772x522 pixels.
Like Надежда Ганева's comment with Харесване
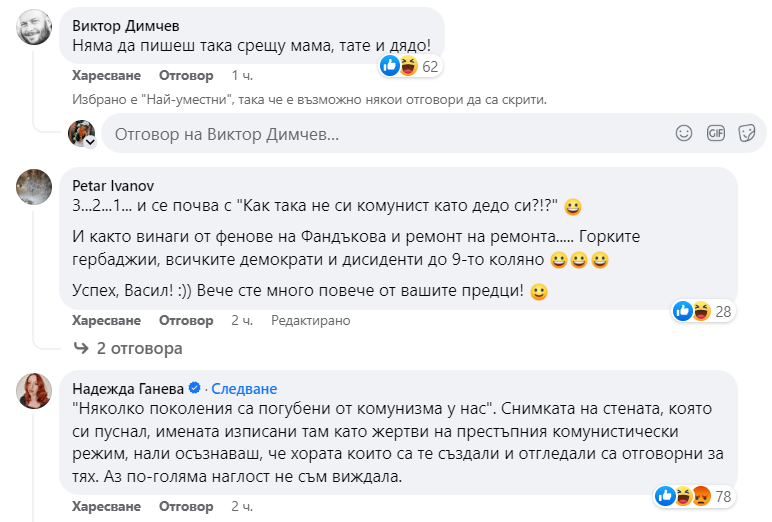coord(106,504)
